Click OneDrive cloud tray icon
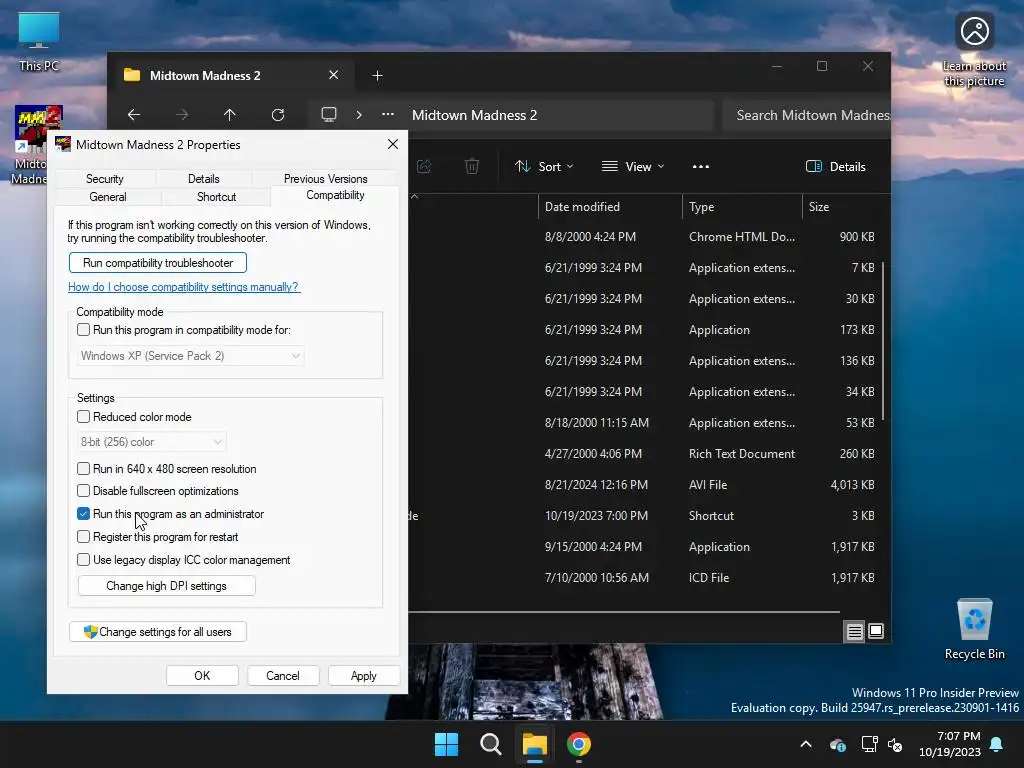This screenshot has width=1024, height=768. pos(838,744)
